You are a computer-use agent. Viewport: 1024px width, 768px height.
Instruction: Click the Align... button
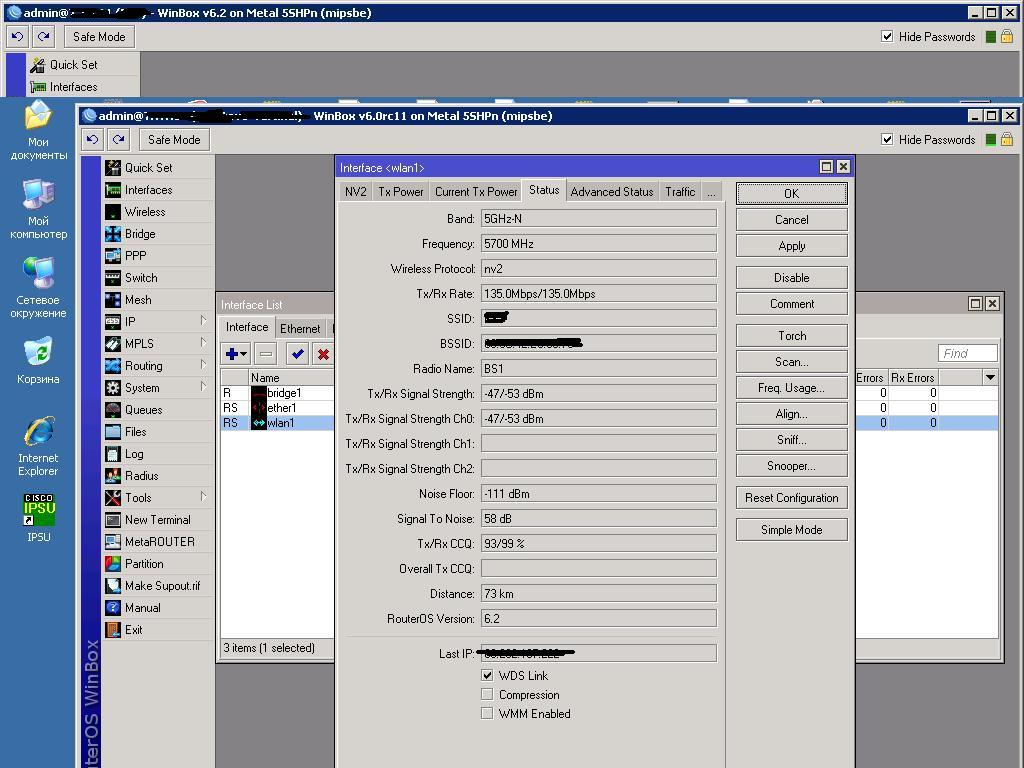coord(792,414)
